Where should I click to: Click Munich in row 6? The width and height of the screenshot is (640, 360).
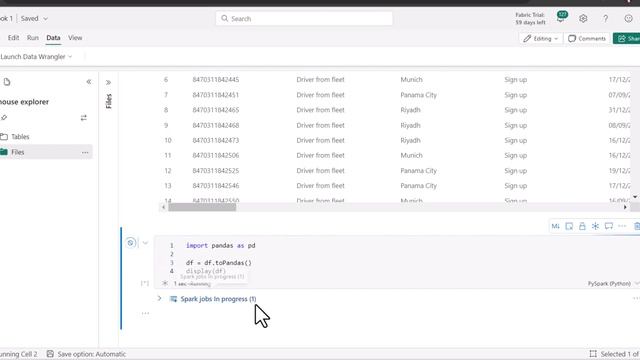coord(411,80)
